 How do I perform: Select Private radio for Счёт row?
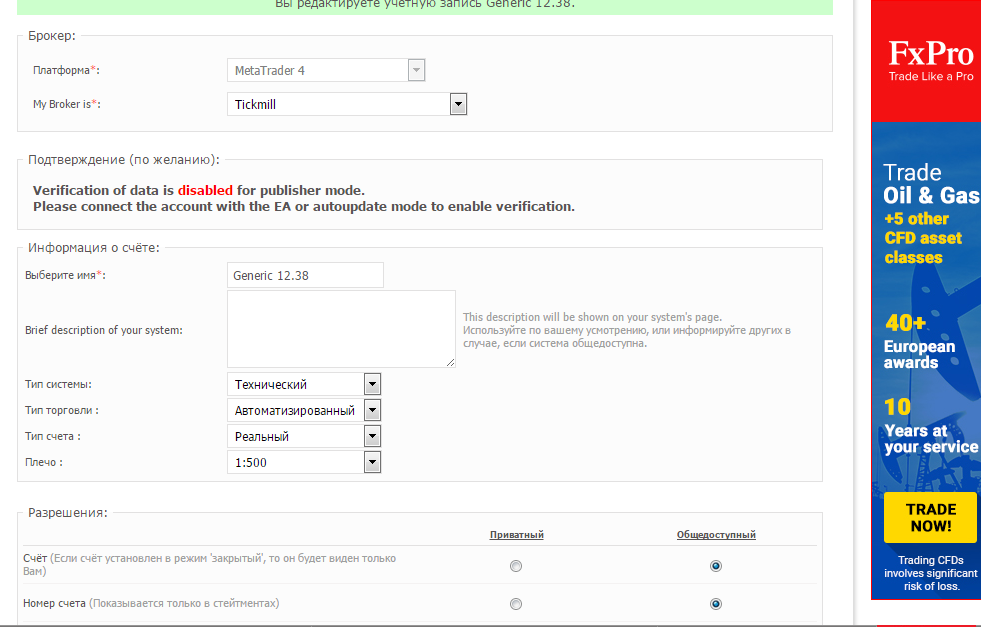[x=516, y=566]
